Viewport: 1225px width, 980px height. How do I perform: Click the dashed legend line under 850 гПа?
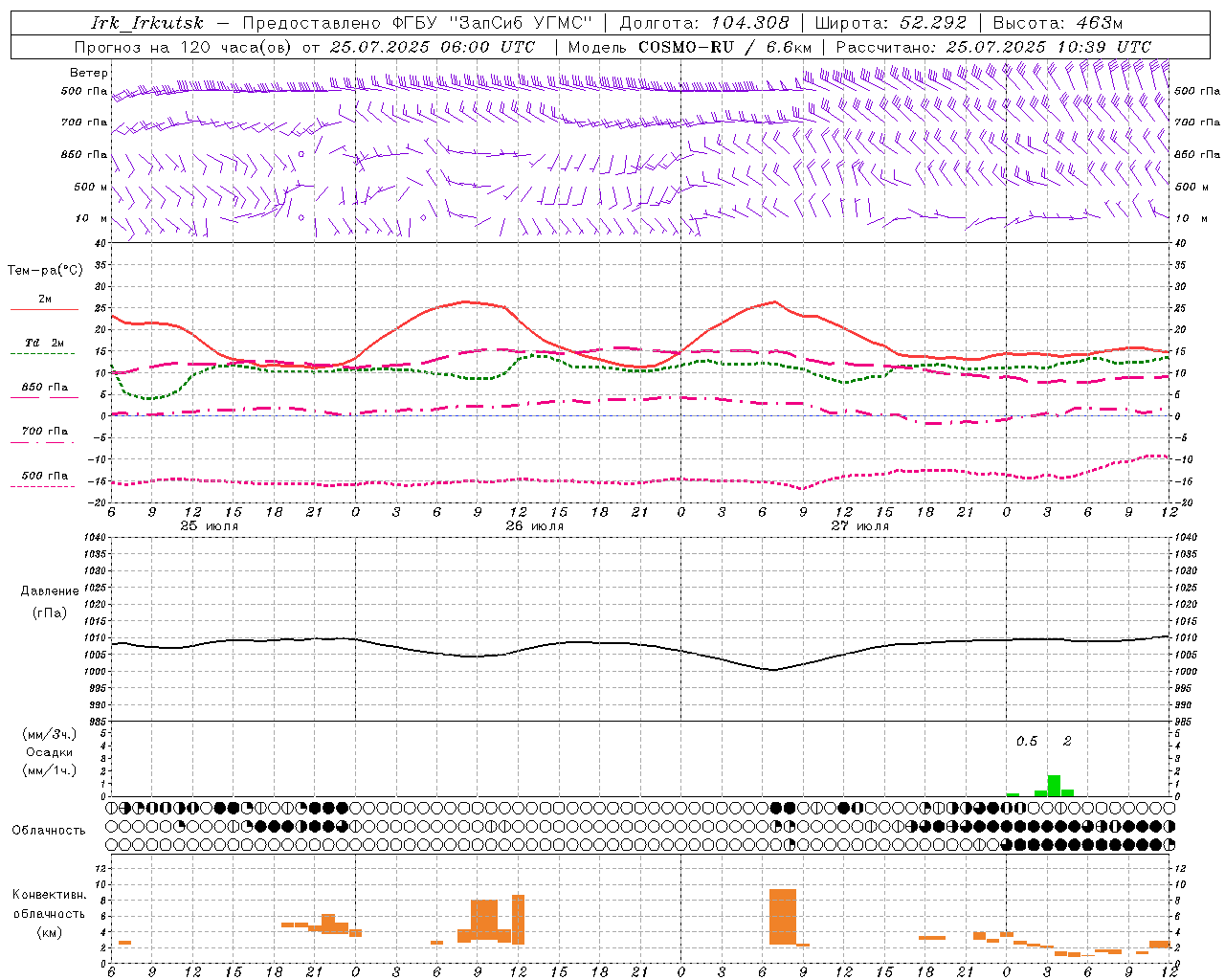tap(44, 397)
